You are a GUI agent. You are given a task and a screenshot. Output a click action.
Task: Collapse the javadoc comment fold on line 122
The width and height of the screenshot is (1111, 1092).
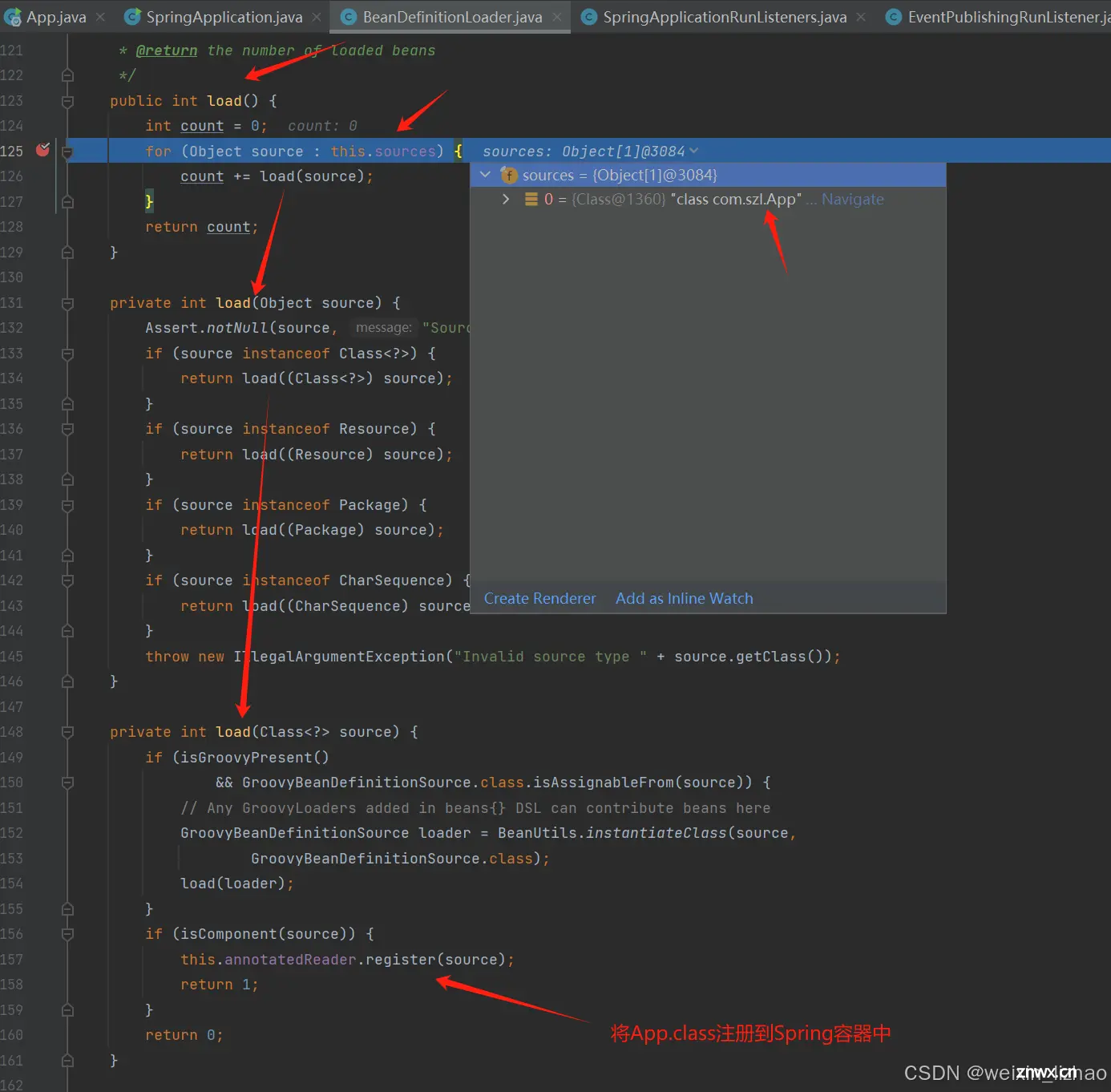coord(67,75)
